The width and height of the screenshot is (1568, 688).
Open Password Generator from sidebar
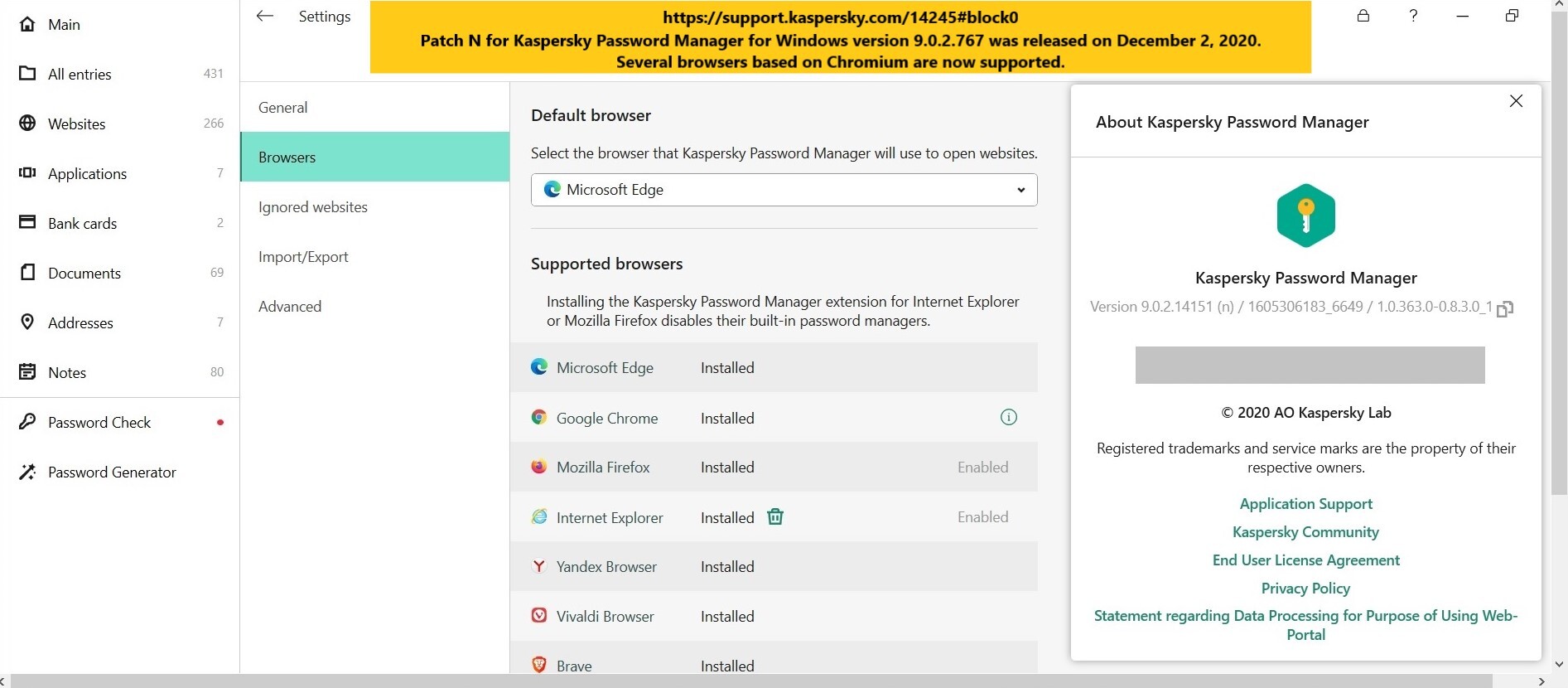[x=112, y=472]
